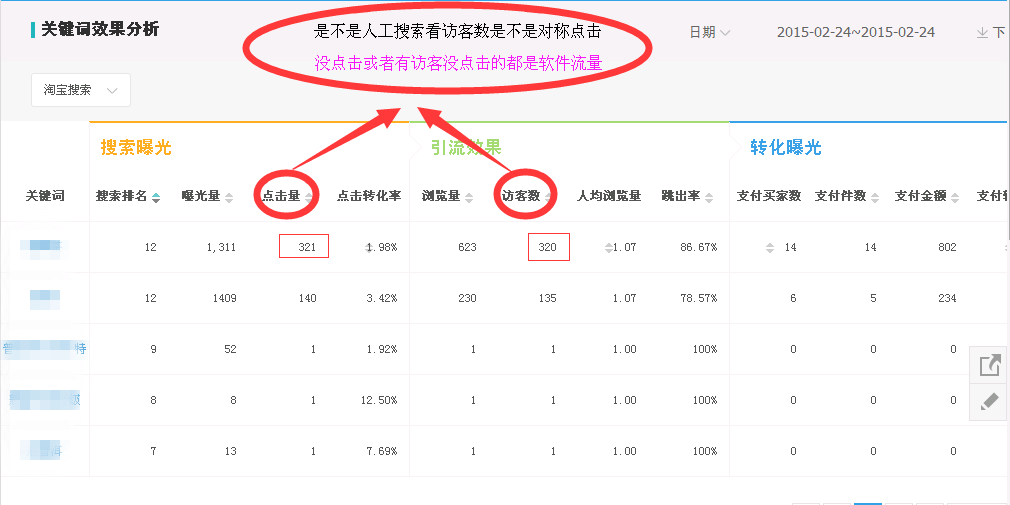Open the blurred keyword in the exposure 52 row
The height and width of the screenshot is (505, 1010).
44,349
